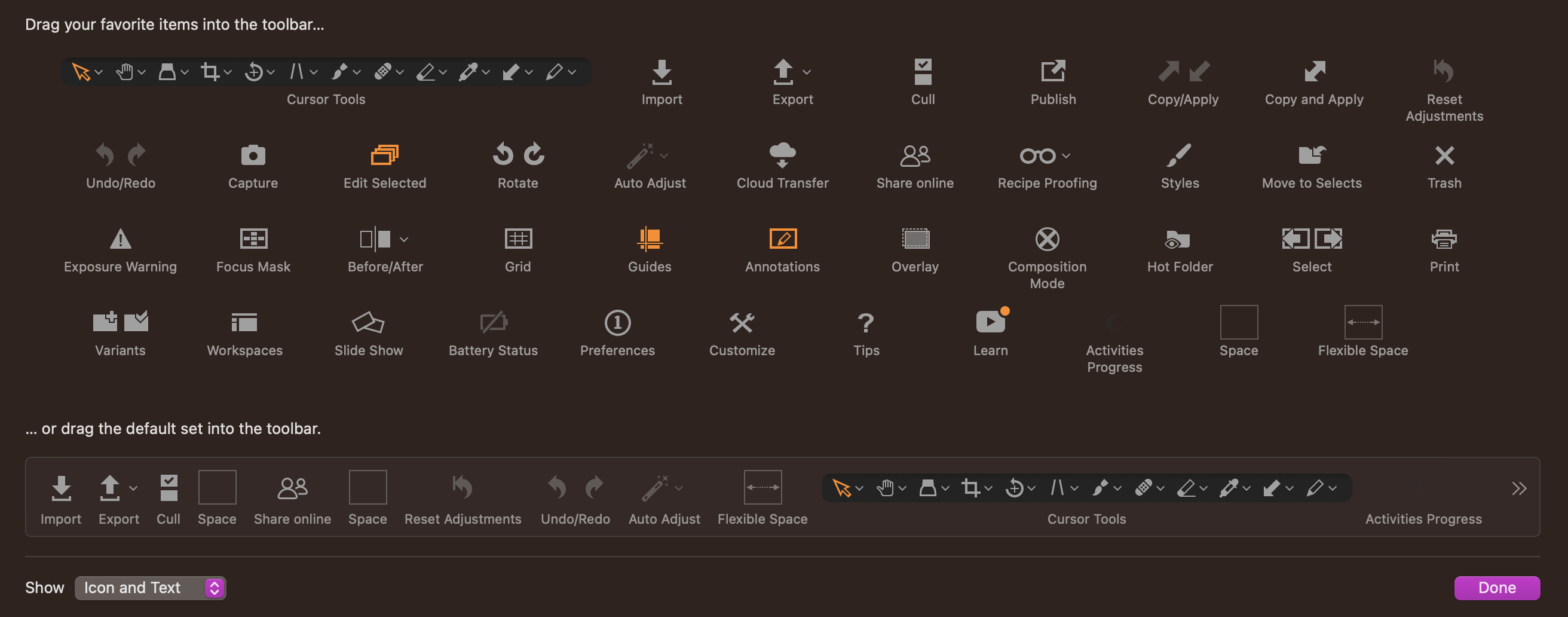Click the Trash X icon
This screenshot has width=1568, height=617.
(1444, 155)
